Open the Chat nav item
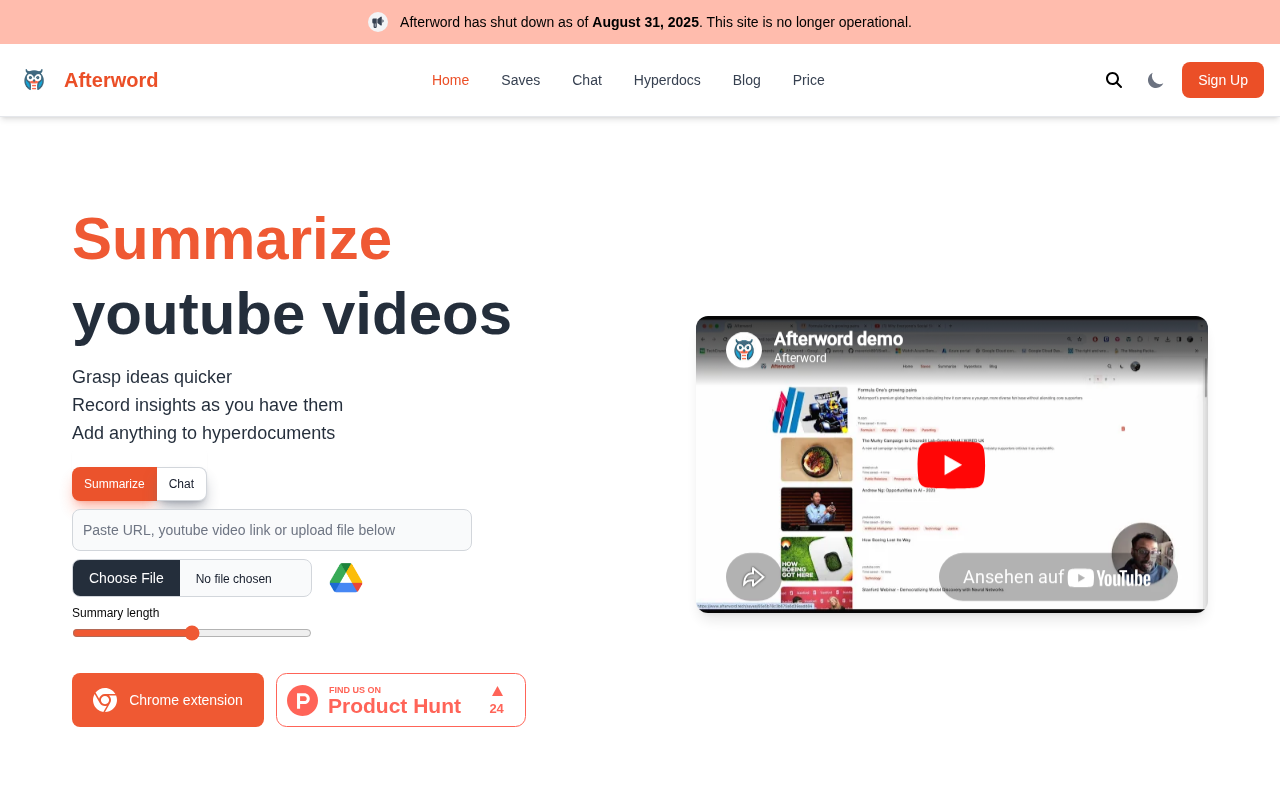Viewport: 1280px width, 800px height. pyautogui.click(x=587, y=80)
